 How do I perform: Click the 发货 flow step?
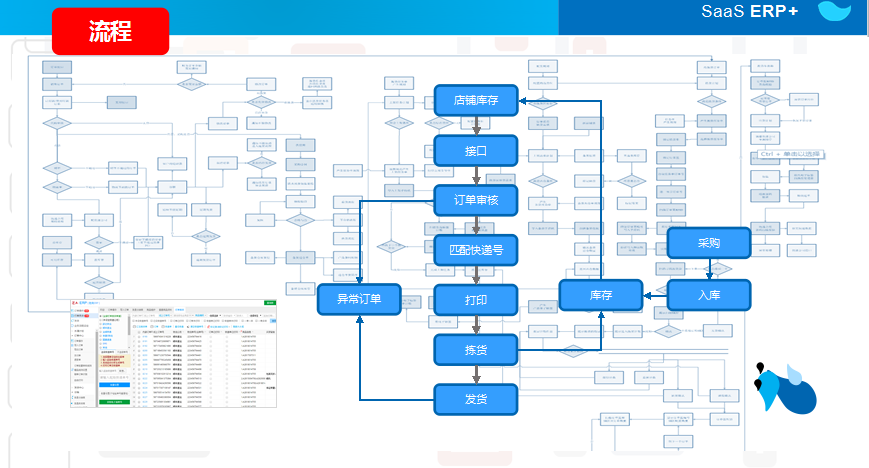[x=475, y=400]
